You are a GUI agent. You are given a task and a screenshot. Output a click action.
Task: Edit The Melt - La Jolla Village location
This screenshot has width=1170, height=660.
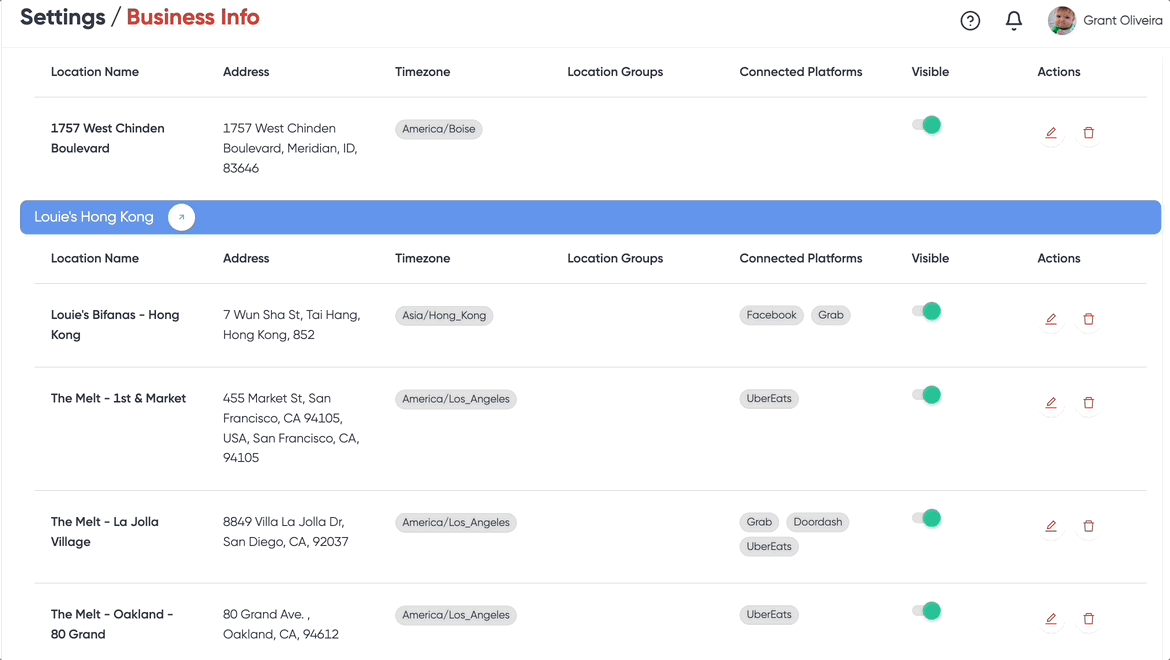tap(1051, 526)
